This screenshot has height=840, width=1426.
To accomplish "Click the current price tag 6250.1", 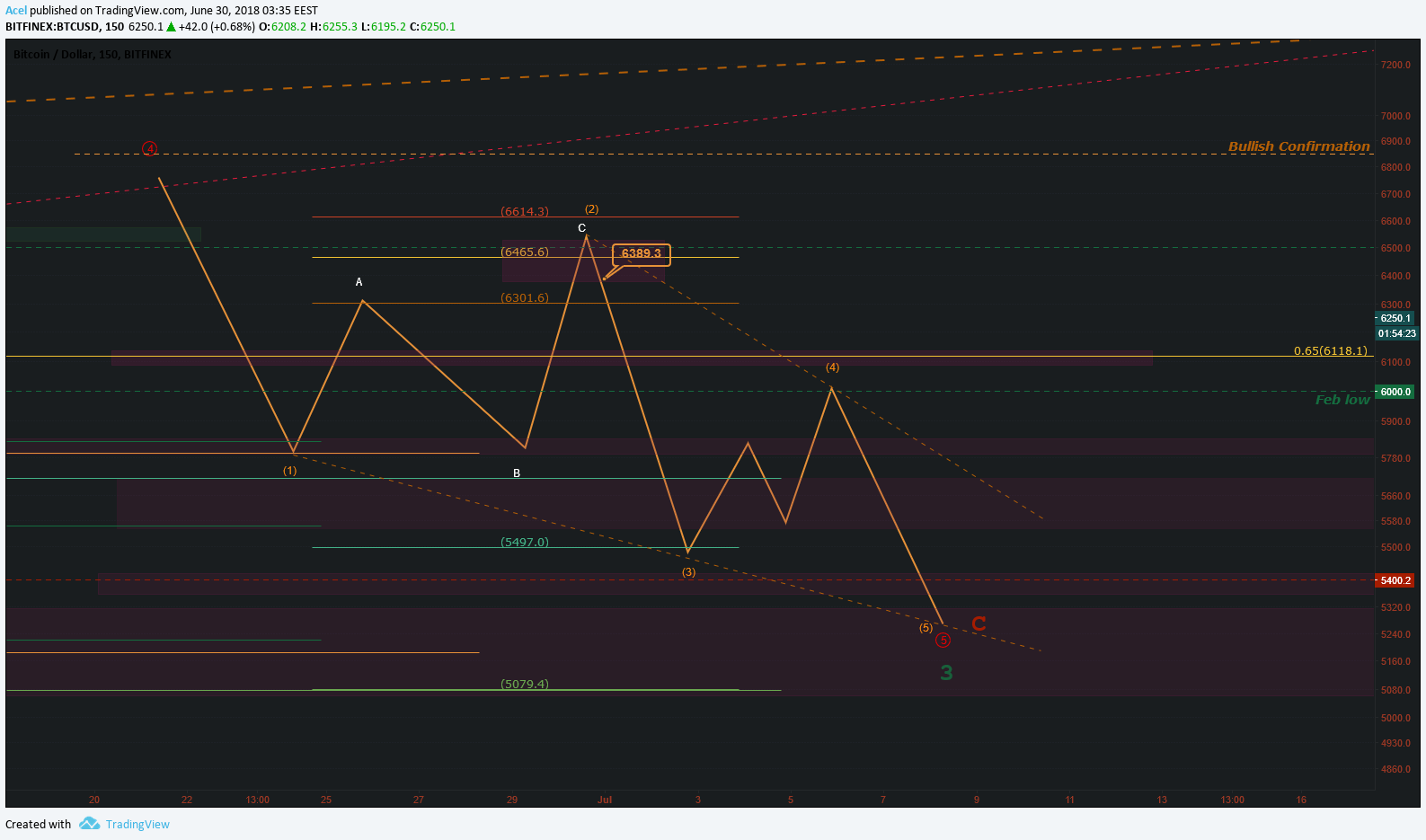I will click(x=1395, y=318).
